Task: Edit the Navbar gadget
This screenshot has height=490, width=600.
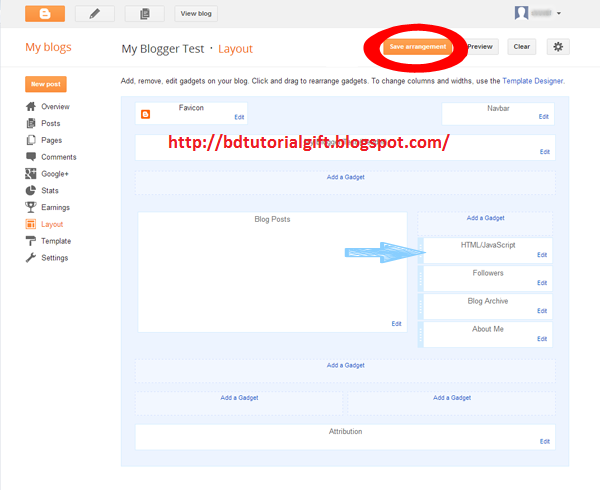Action: 543,117
